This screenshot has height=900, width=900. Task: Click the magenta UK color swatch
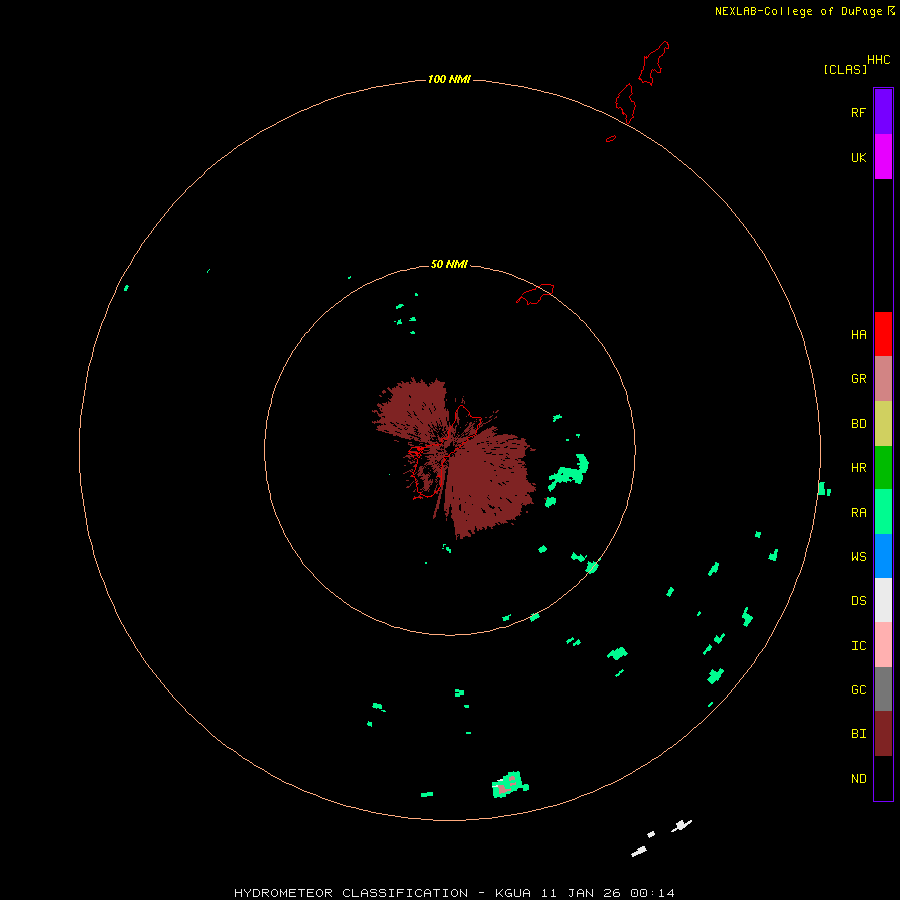tap(883, 157)
